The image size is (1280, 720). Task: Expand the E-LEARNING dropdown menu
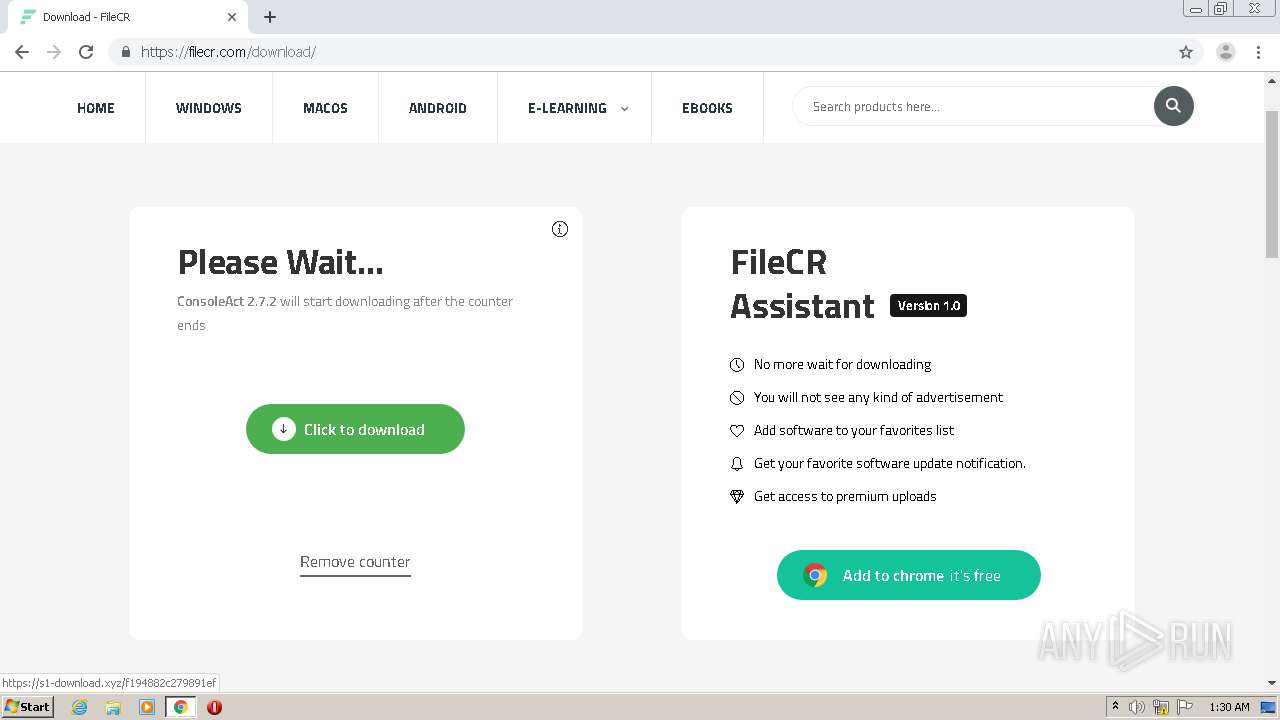(x=578, y=108)
